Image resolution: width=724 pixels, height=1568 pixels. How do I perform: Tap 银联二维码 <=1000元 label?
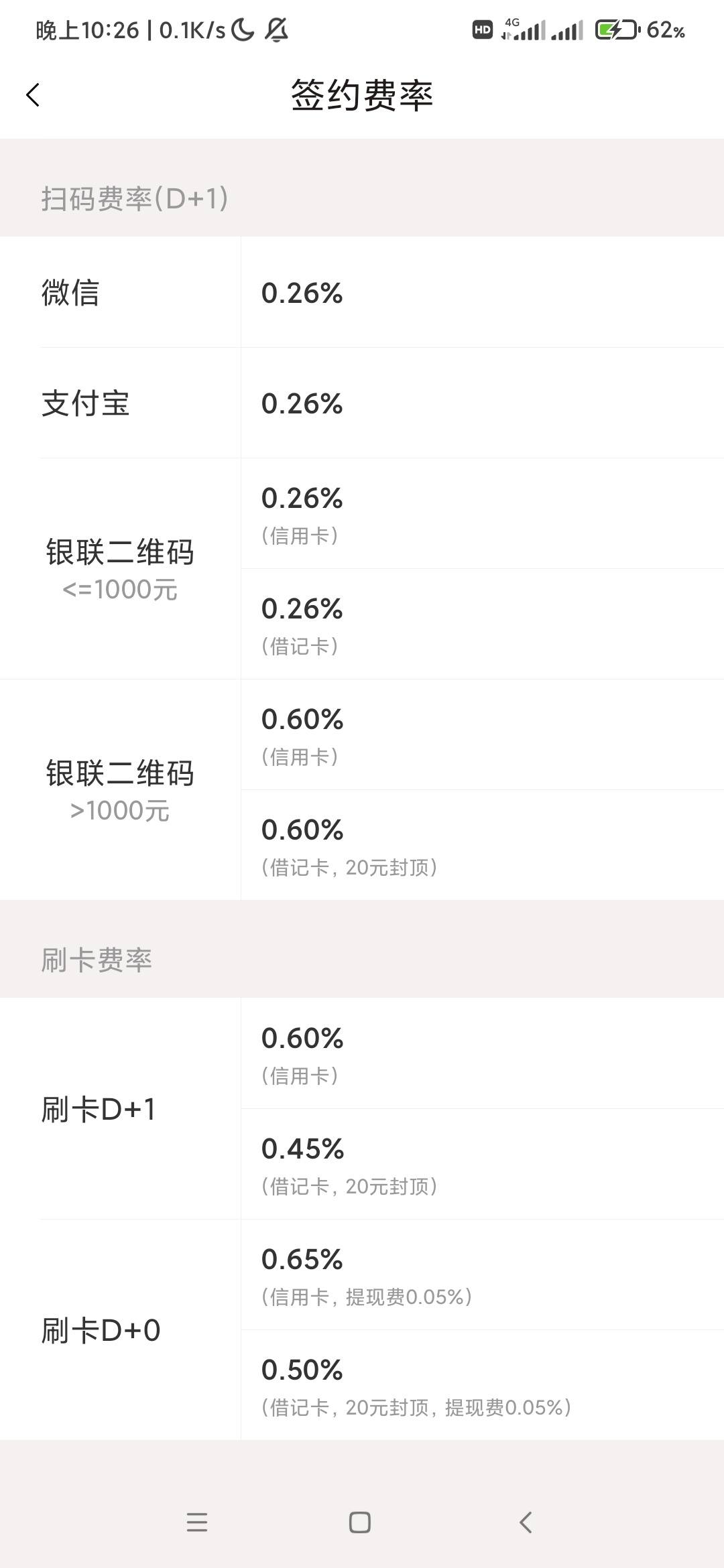pyautogui.click(x=120, y=569)
